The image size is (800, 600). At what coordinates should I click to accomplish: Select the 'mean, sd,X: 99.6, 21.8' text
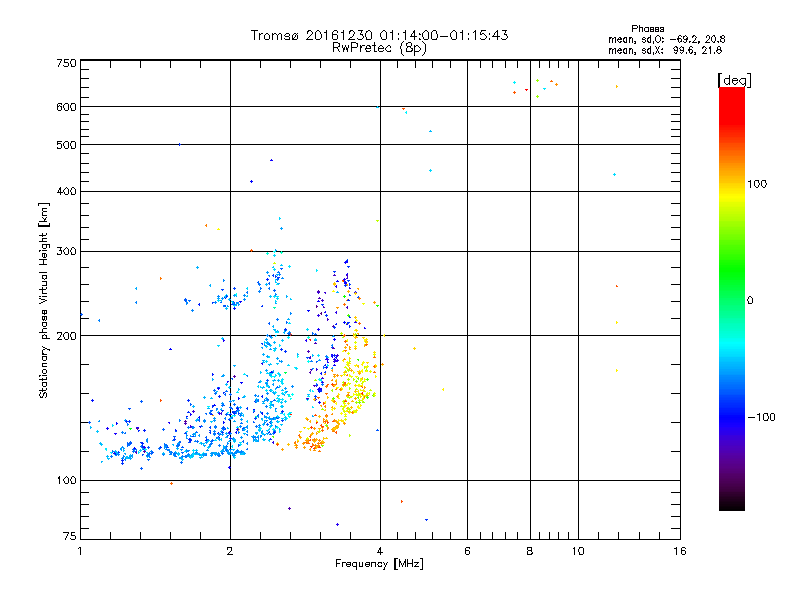665,50
